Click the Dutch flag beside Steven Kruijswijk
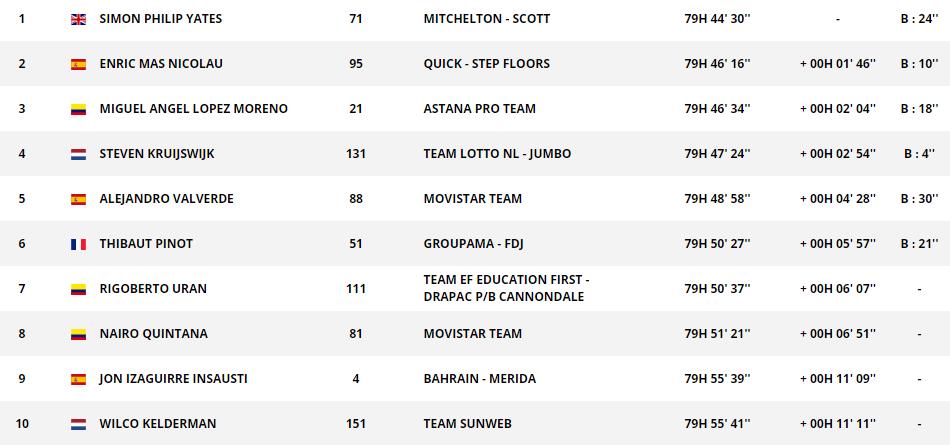The height and width of the screenshot is (445, 950). click(x=78, y=154)
